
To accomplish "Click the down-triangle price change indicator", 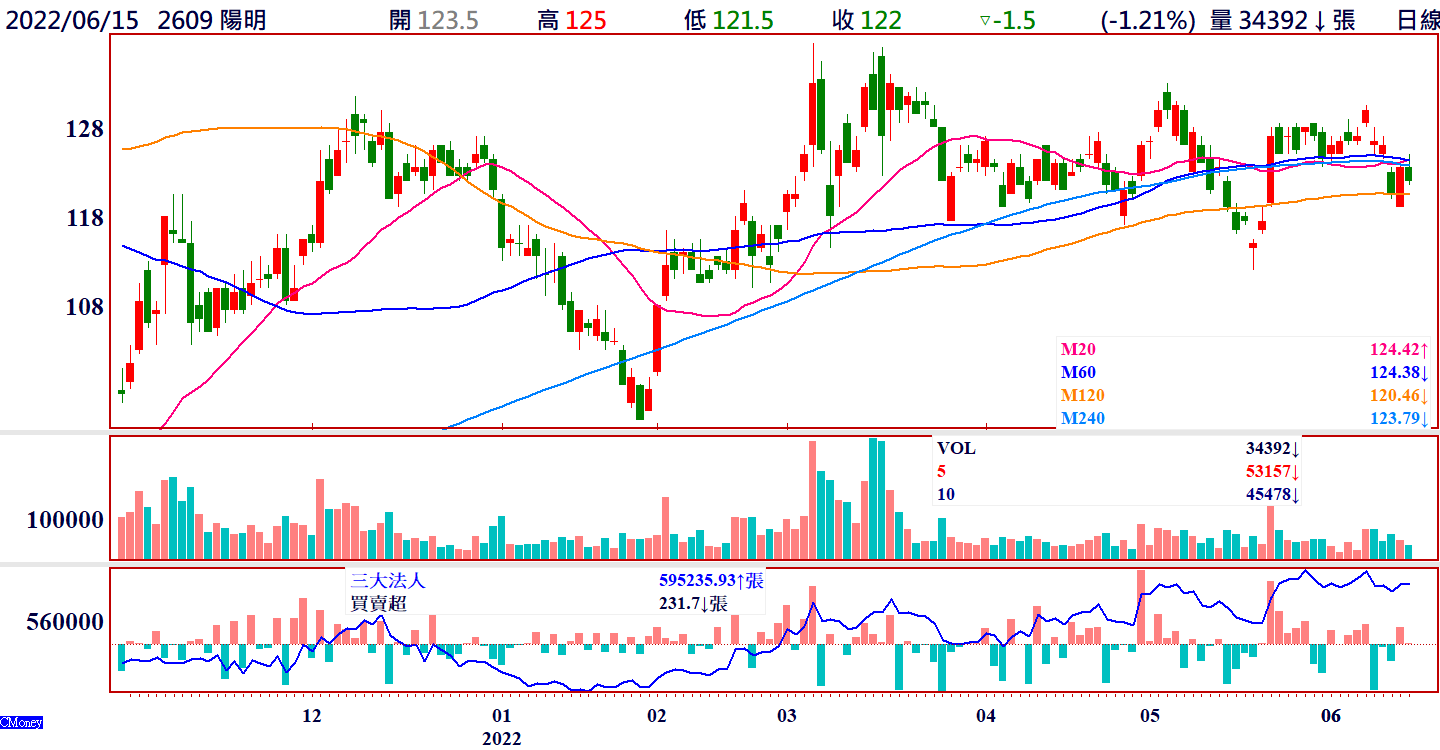I will coord(984,20).
